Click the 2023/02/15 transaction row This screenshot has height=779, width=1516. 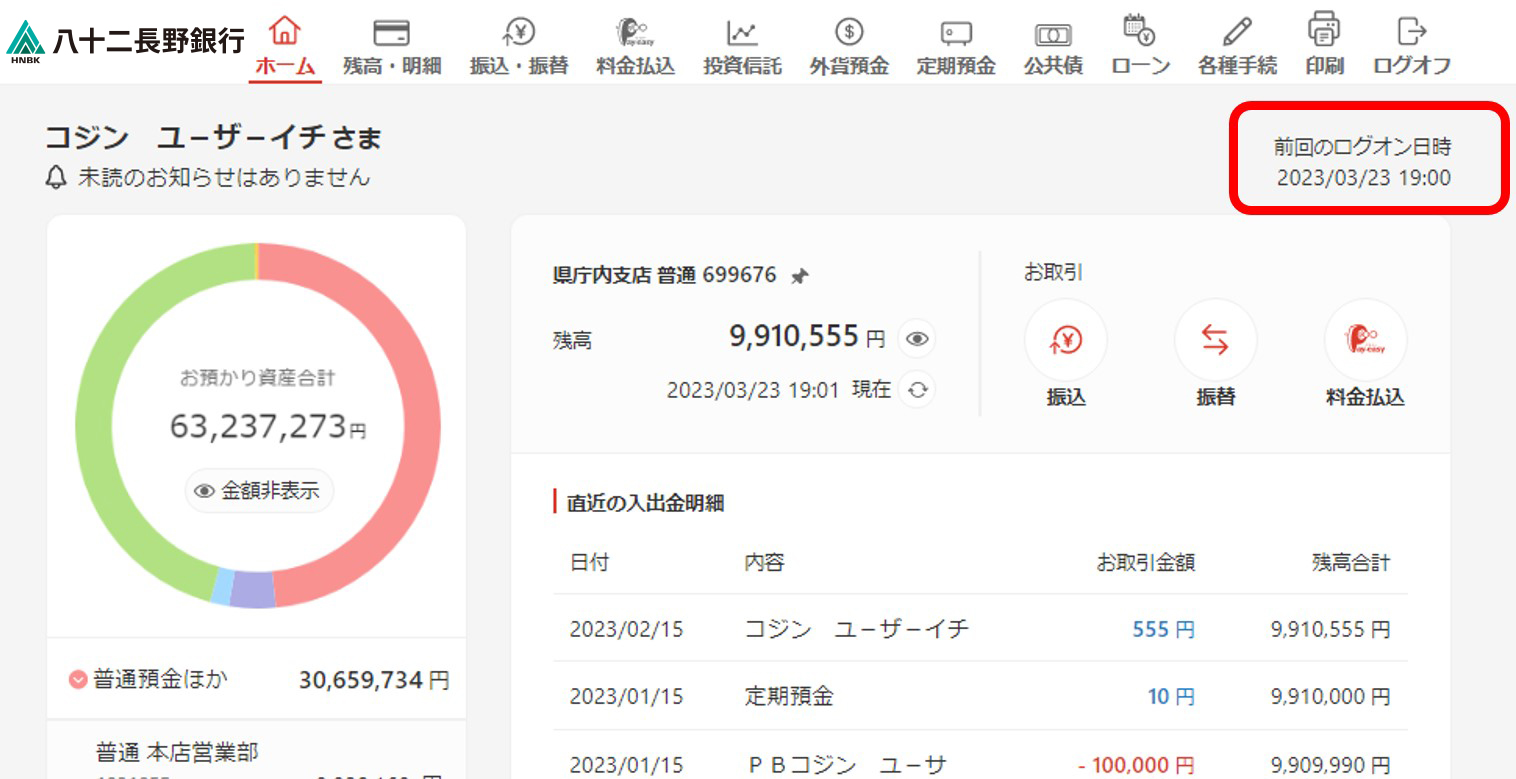point(979,629)
